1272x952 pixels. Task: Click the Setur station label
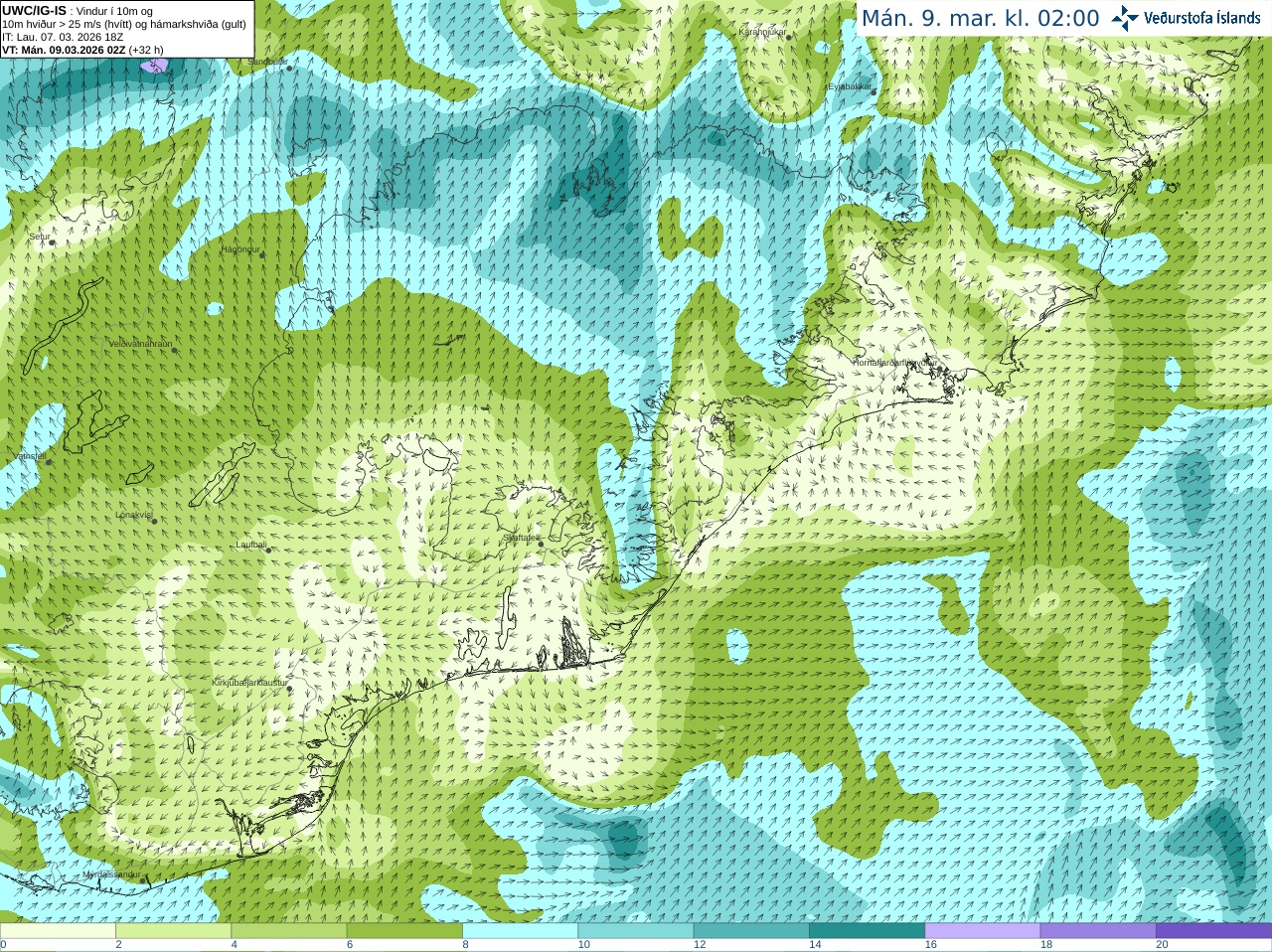40,237
